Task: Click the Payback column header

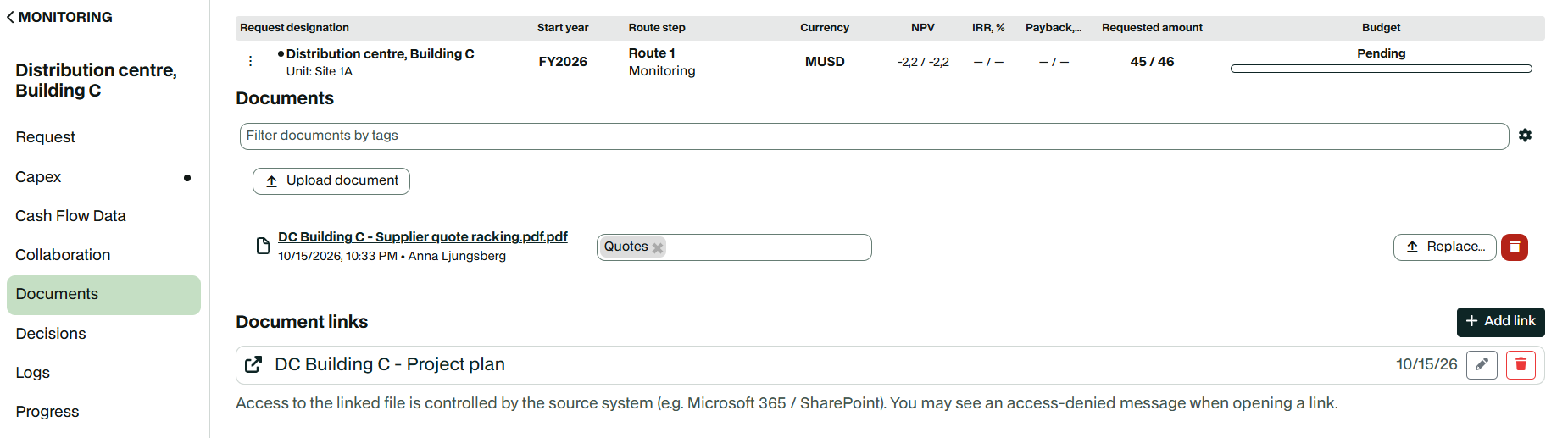Action: (1054, 28)
